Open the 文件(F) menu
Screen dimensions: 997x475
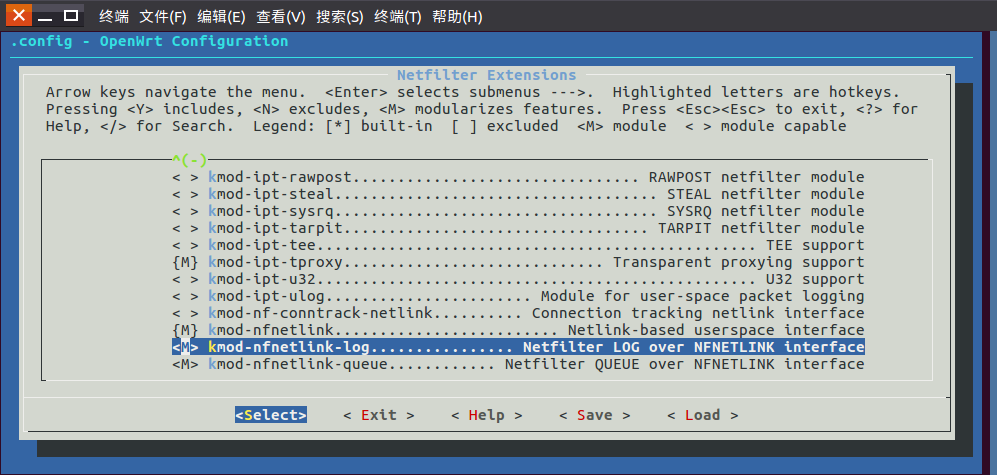(x=163, y=17)
